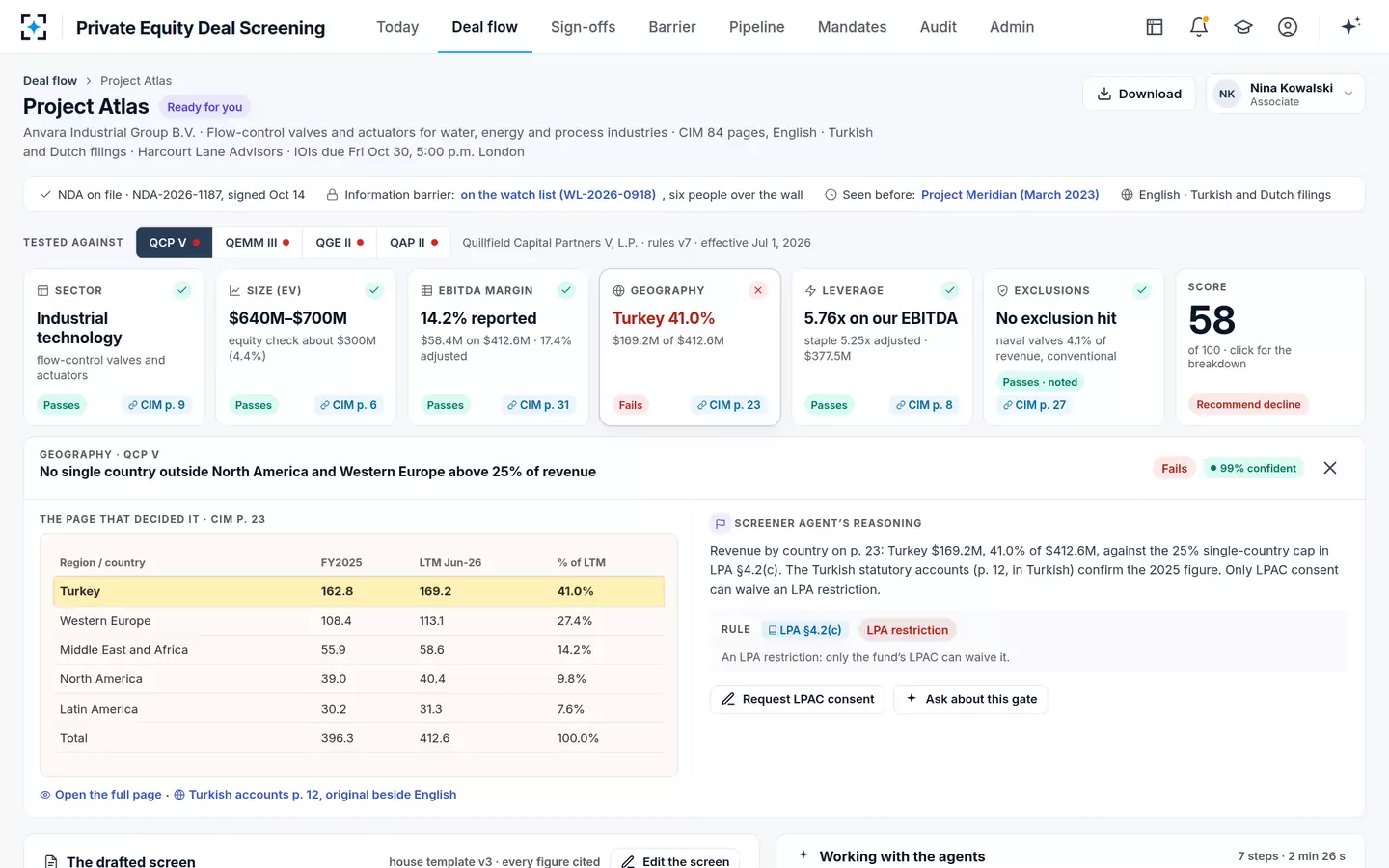The width and height of the screenshot is (1389, 868).
Task: Open the watch list WL-2026-0918 link
Action: [x=558, y=195]
